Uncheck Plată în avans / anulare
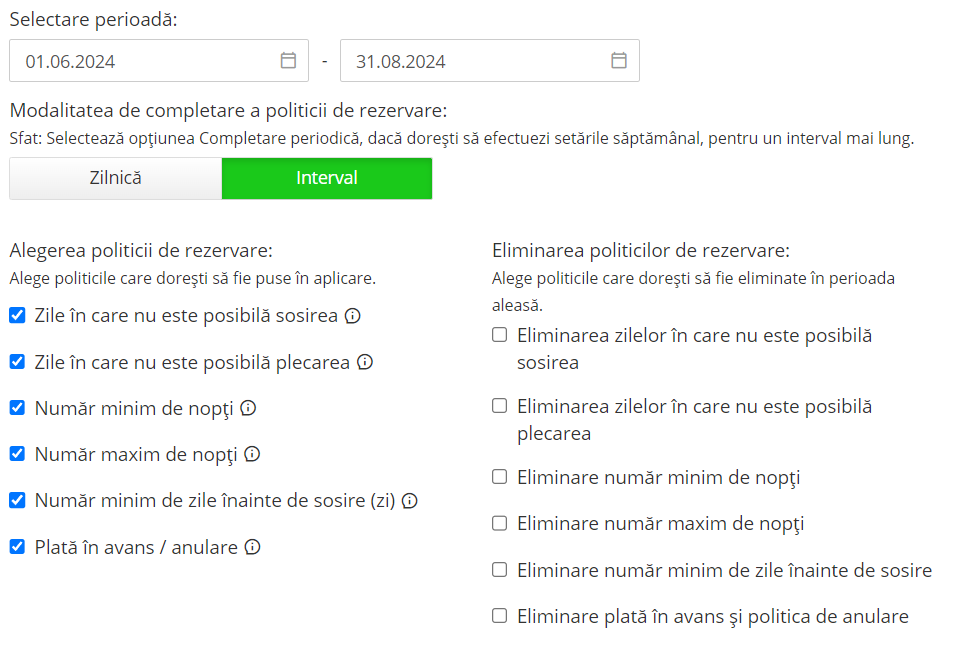The width and height of the screenshot is (958, 652). [x=17, y=547]
